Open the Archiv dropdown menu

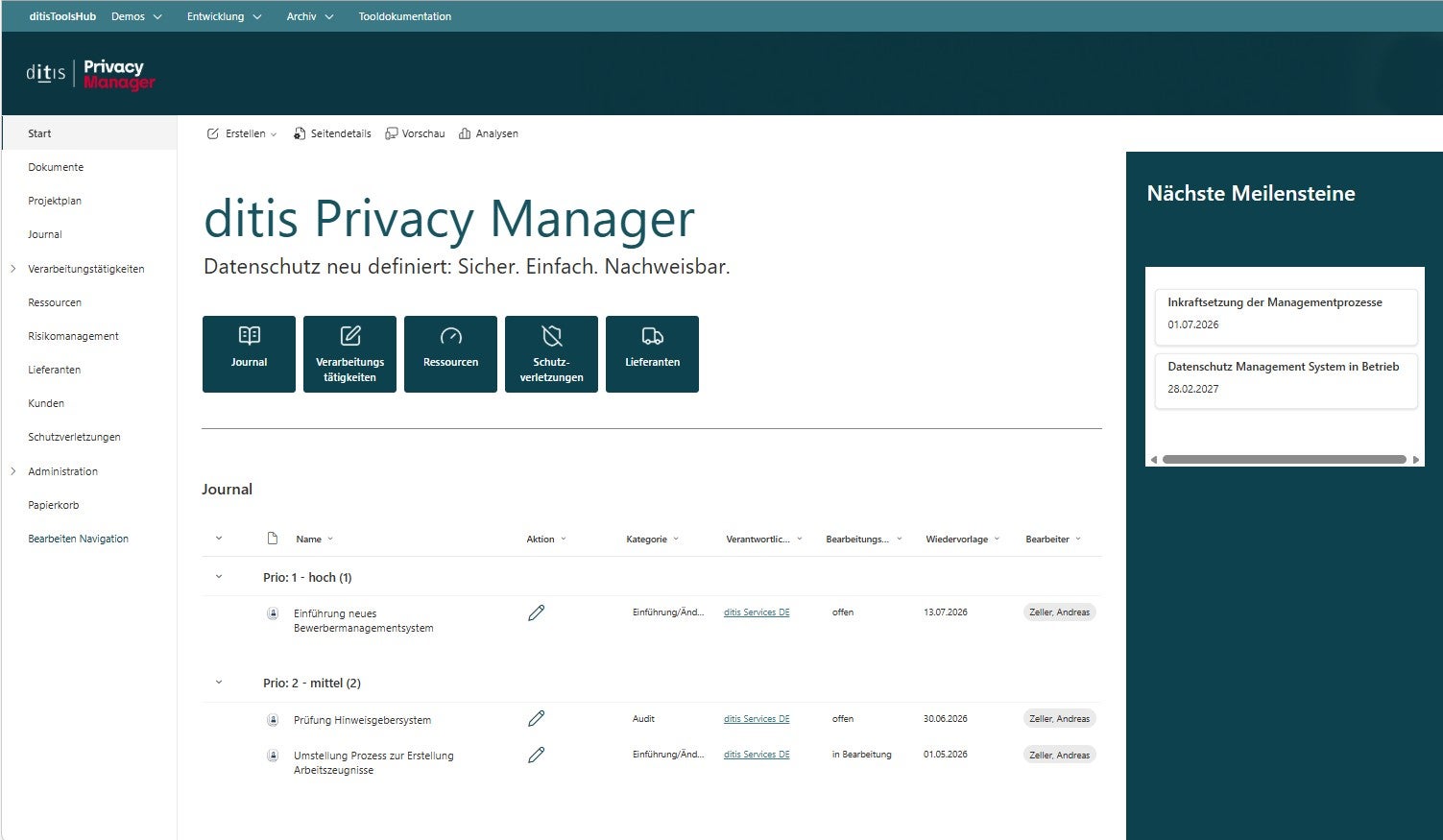(310, 16)
